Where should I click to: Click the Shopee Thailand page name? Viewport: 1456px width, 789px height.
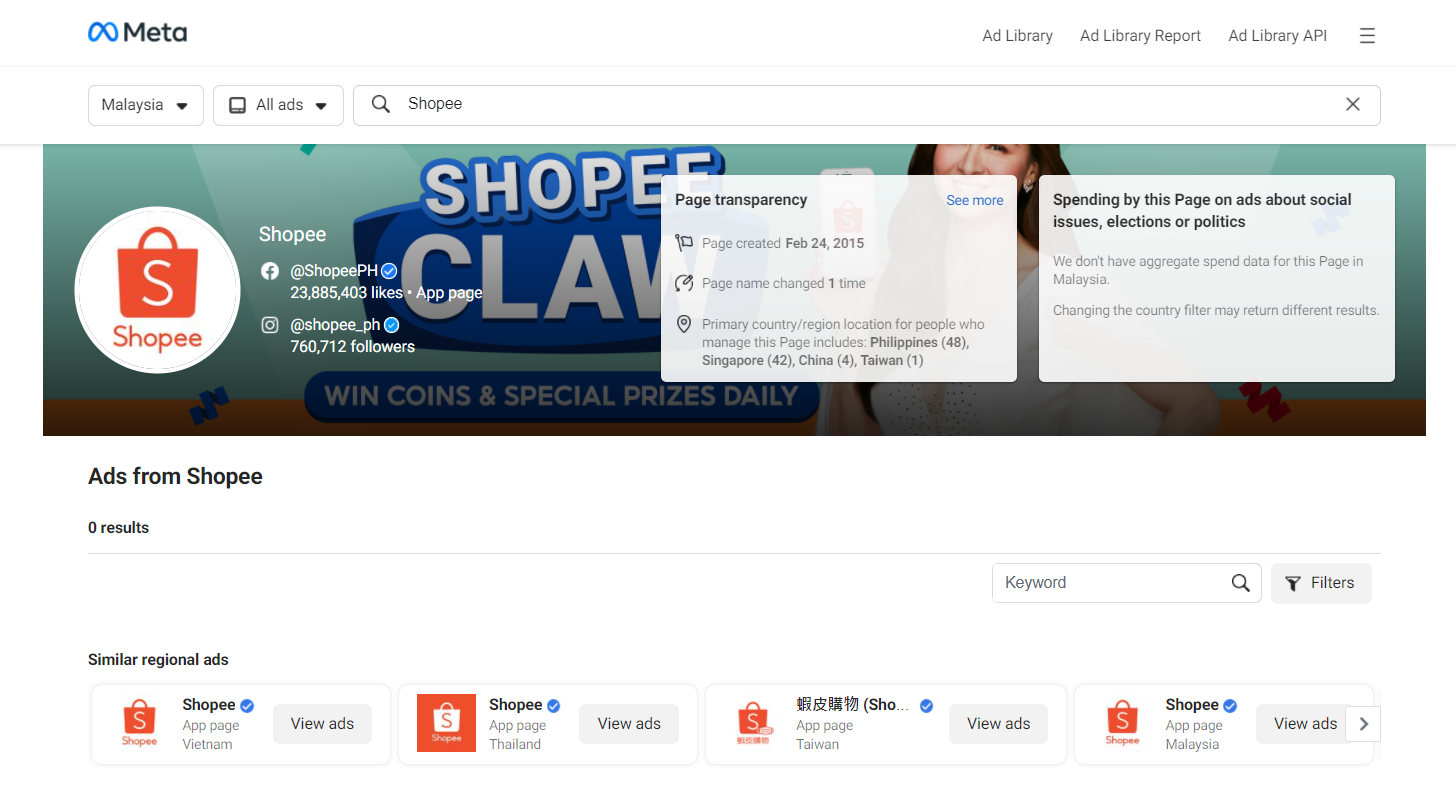(x=515, y=705)
